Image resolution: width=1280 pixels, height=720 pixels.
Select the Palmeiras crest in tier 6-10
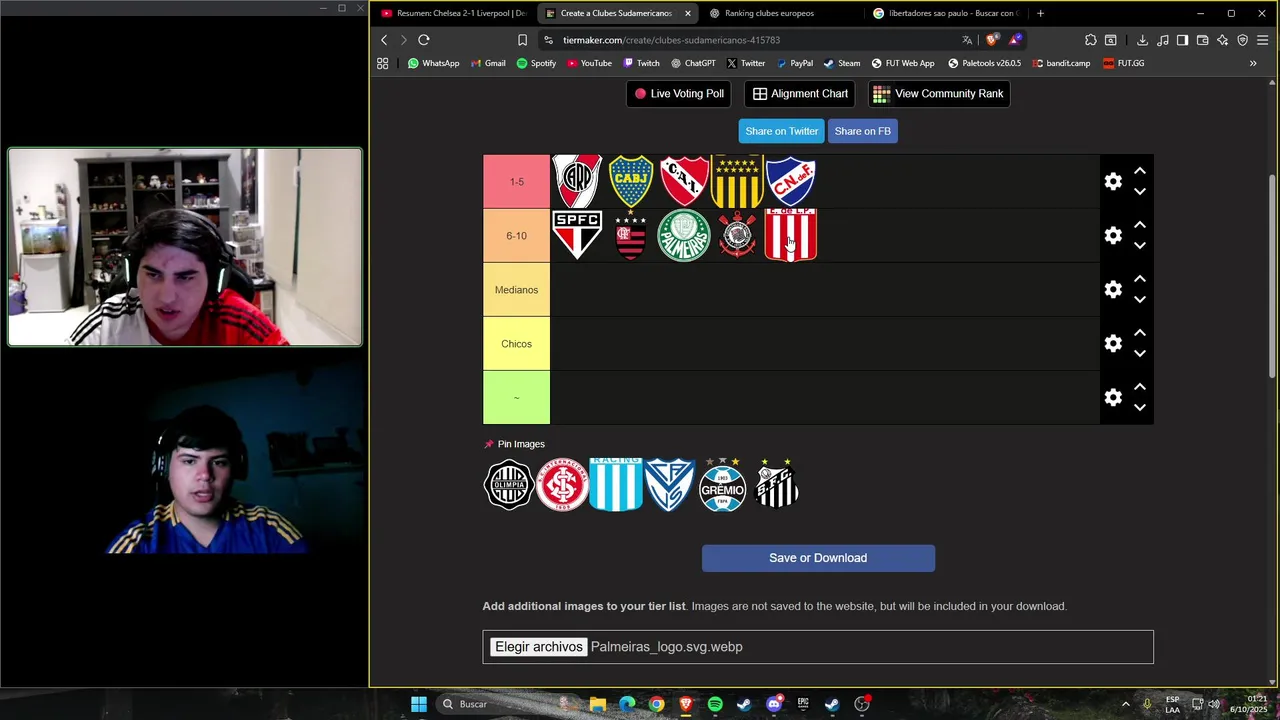coord(684,235)
